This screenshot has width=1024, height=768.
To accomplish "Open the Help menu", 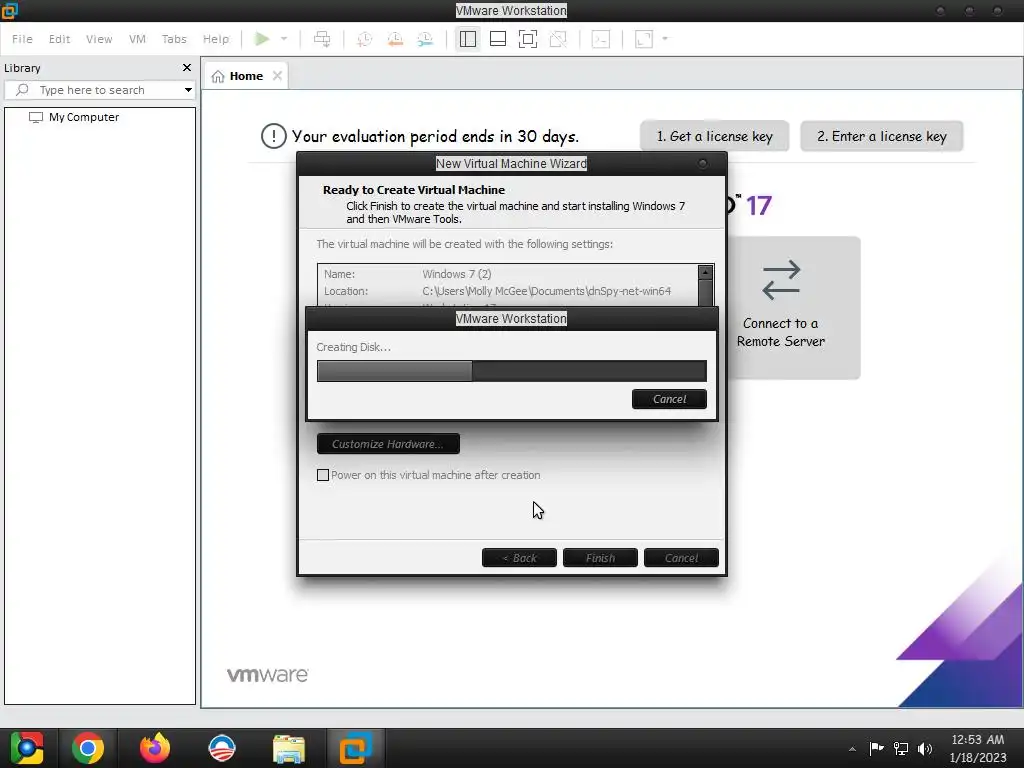I will [216, 39].
